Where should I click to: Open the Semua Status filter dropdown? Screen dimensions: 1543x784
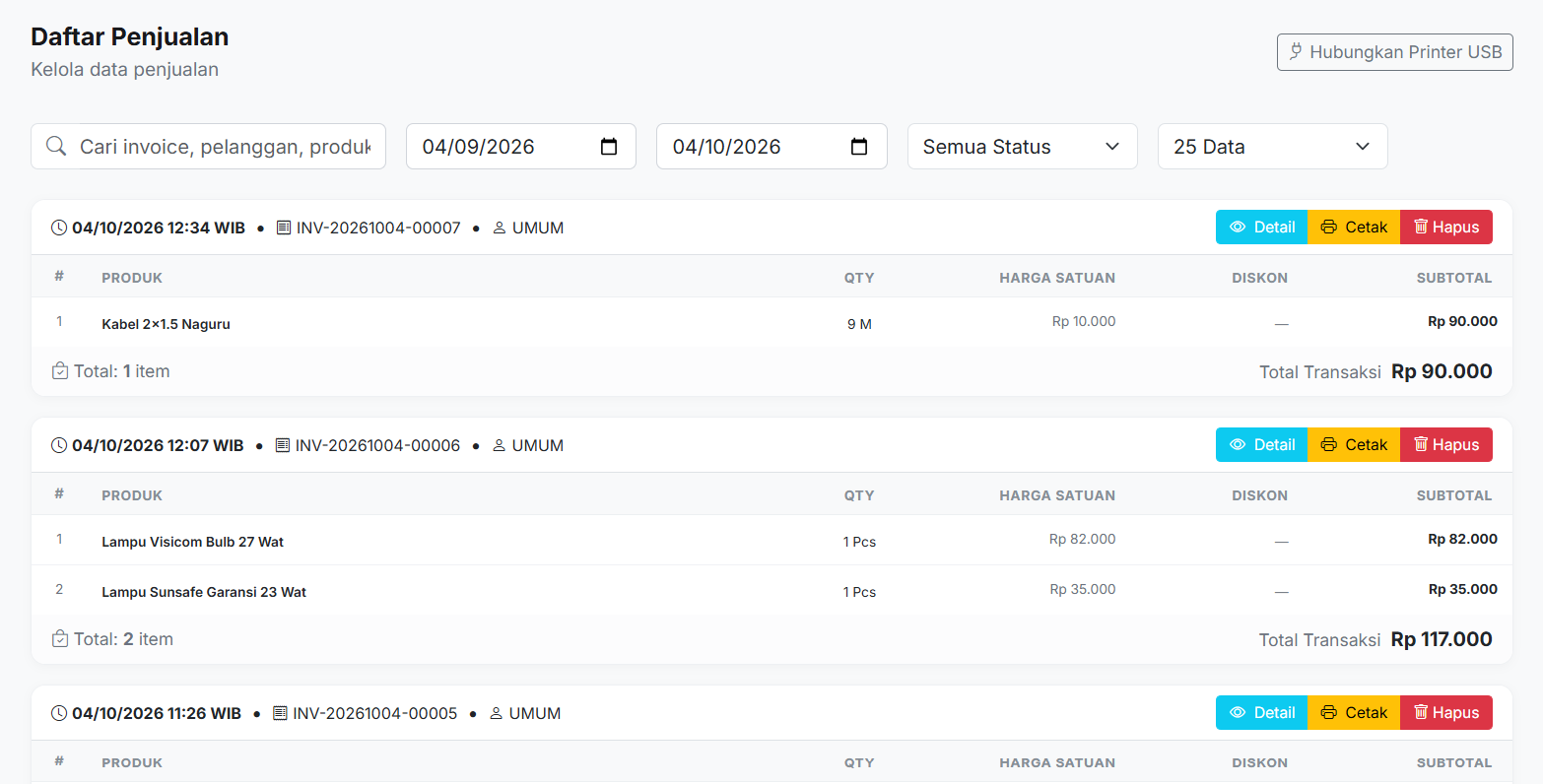tap(1022, 147)
